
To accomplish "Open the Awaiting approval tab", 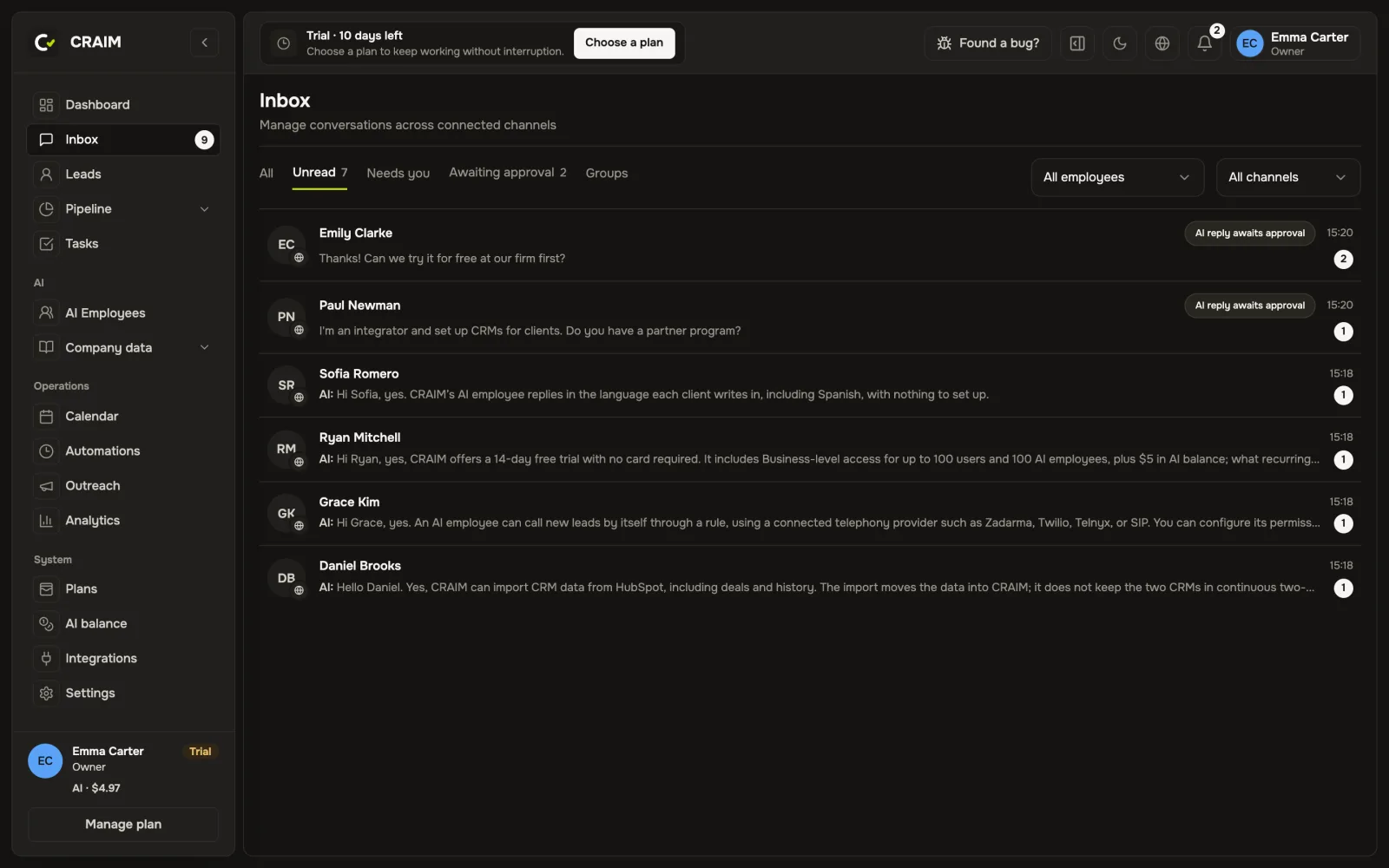I will (508, 173).
